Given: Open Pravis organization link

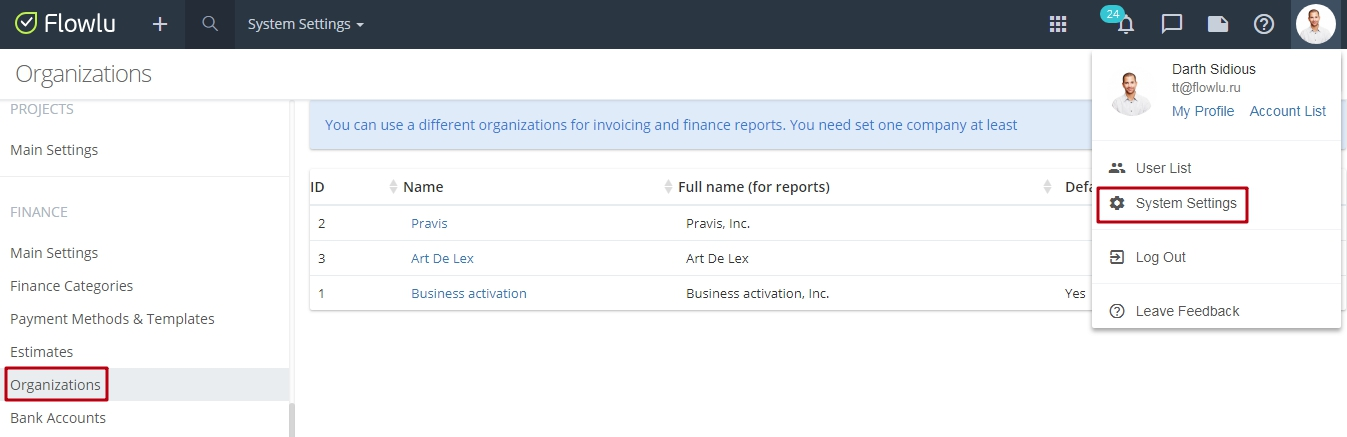Looking at the screenshot, I should tap(429, 223).
